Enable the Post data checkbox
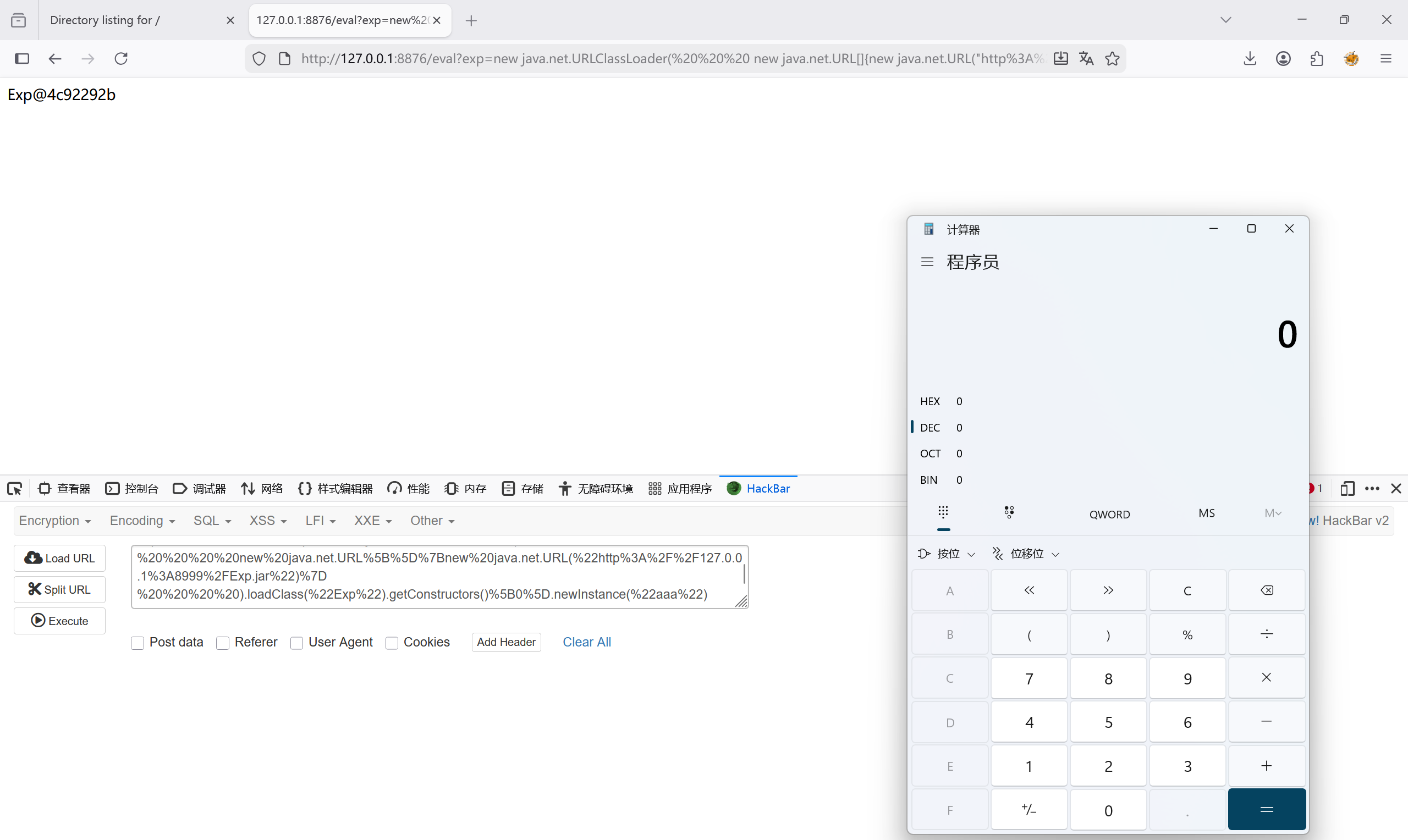 (137, 643)
